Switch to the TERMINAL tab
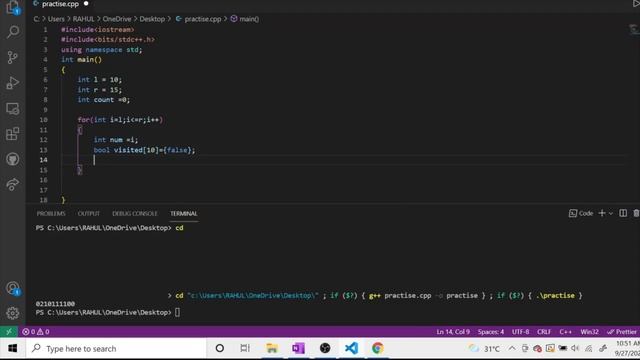 pos(184,213)
